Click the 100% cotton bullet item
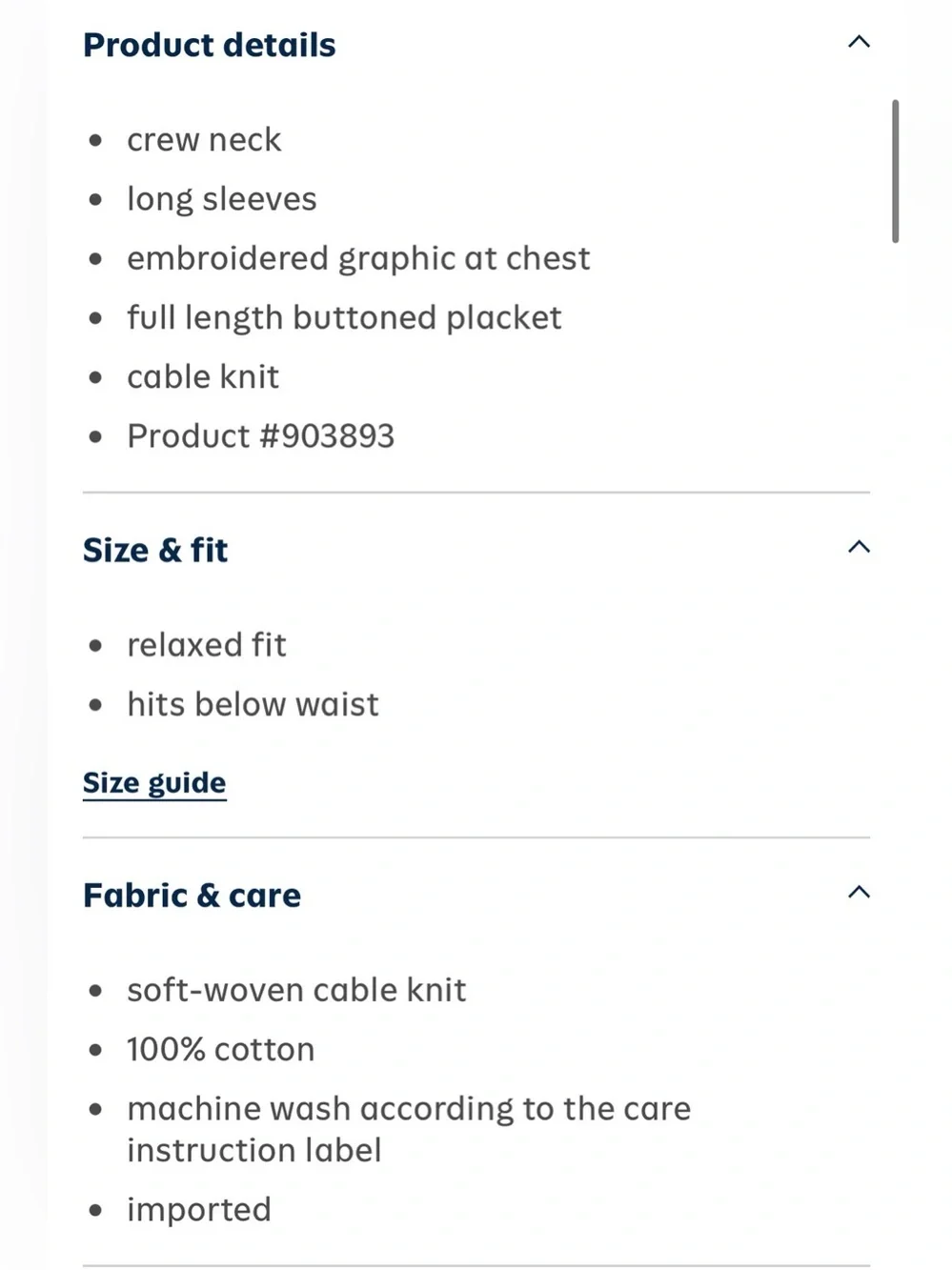Viewport: 952px width, 1270px height. coord(221,1050)
